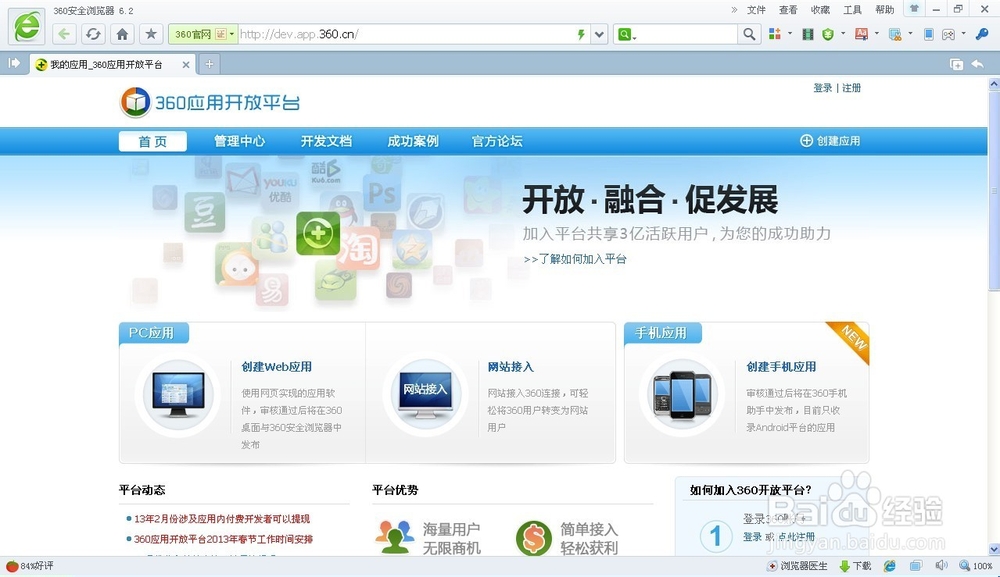1000x577 pixels.
Task: Open news 13年2月份涉及应用内付费开发者可以提现
Action: click(x=222, y=519)
